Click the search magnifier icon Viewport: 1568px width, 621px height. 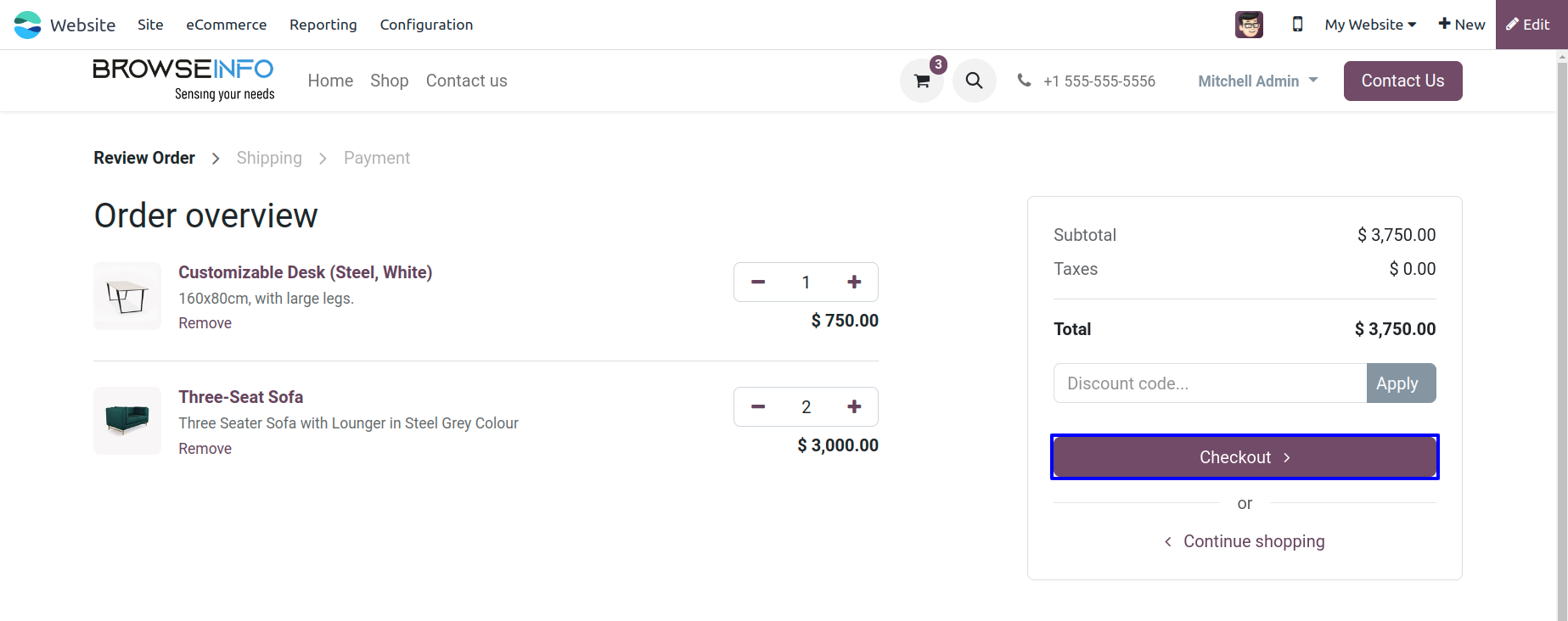tap(974, 81)
